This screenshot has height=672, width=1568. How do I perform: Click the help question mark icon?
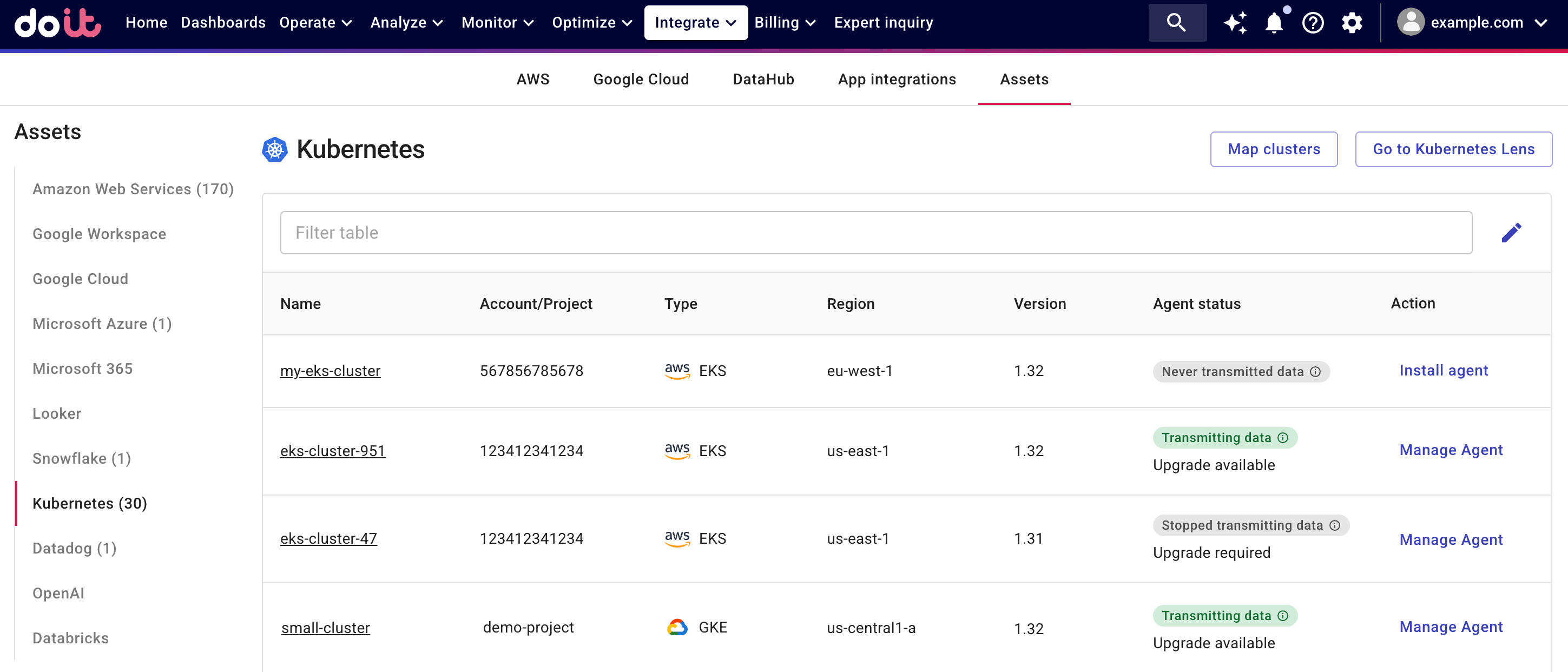point(1313,23)
